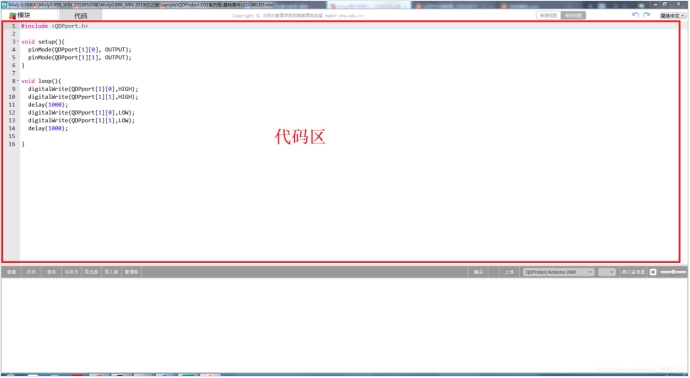The height and width of the screenshot is (378, 690).
Task: Open the 简体中文 language dropdown
Action: click(x=672, y=15)
